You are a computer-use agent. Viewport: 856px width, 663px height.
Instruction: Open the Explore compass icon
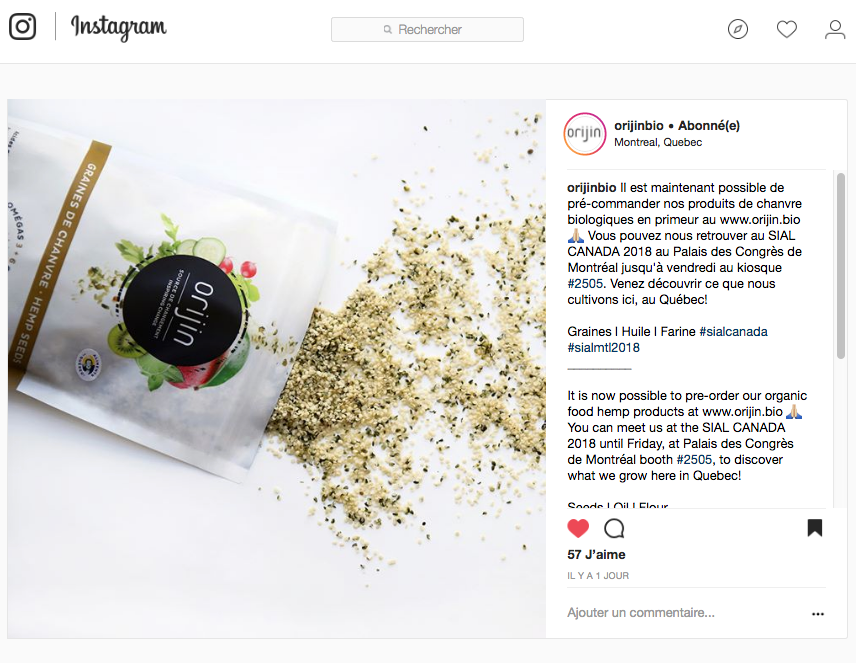pos(738,29)
